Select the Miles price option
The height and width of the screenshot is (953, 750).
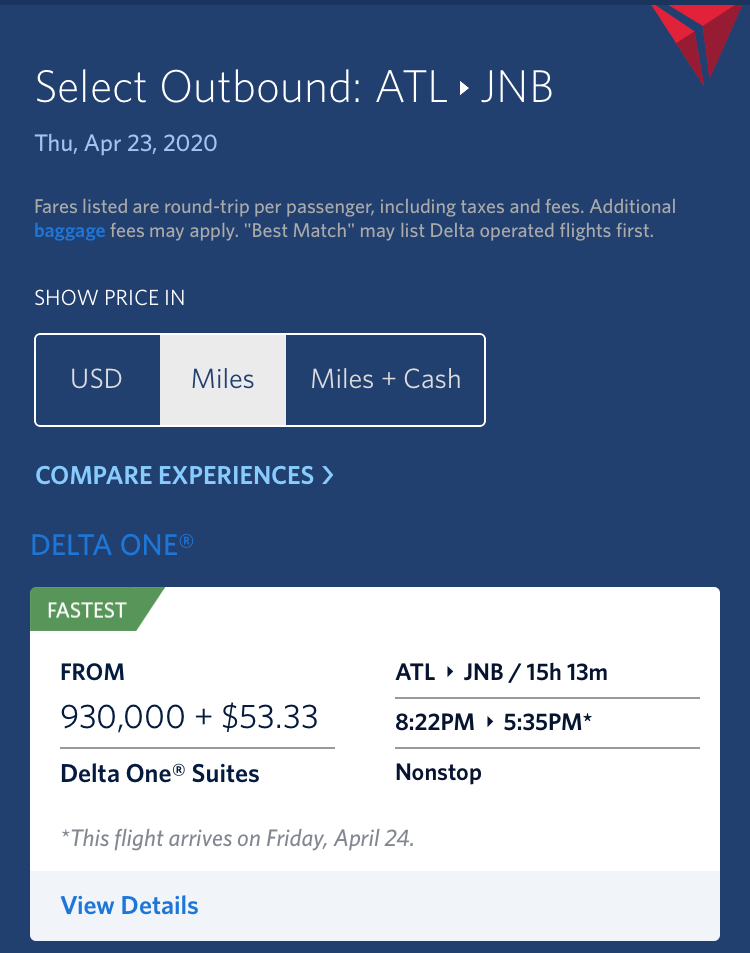pos(223,379)
